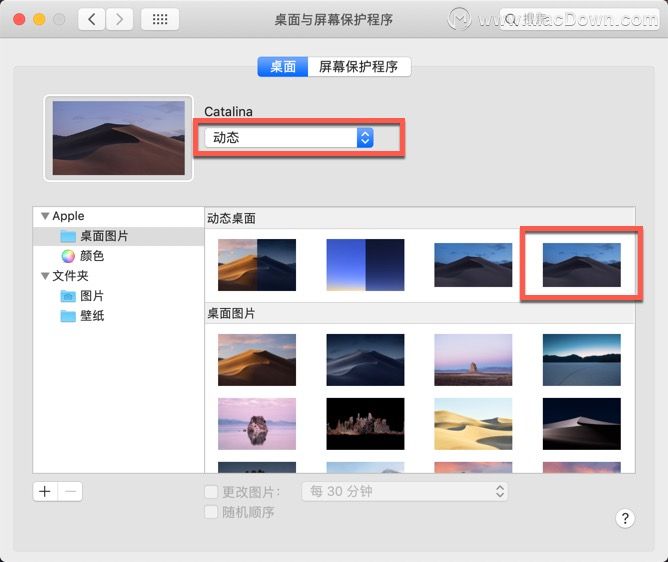Viewport: 668px width, 562px height.
Task: Pick the pink lake rock reflection picture
Action: click(257, 424)
